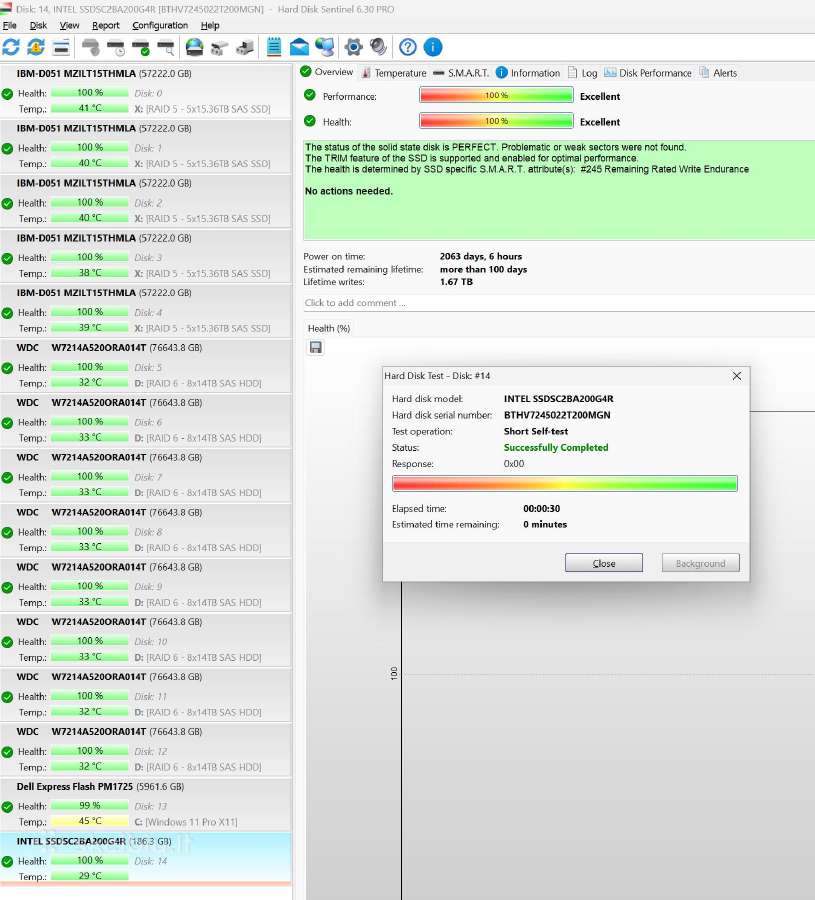Click the Health 100 % gradient bar in overview
815x900 pixels.
[496, 121]
